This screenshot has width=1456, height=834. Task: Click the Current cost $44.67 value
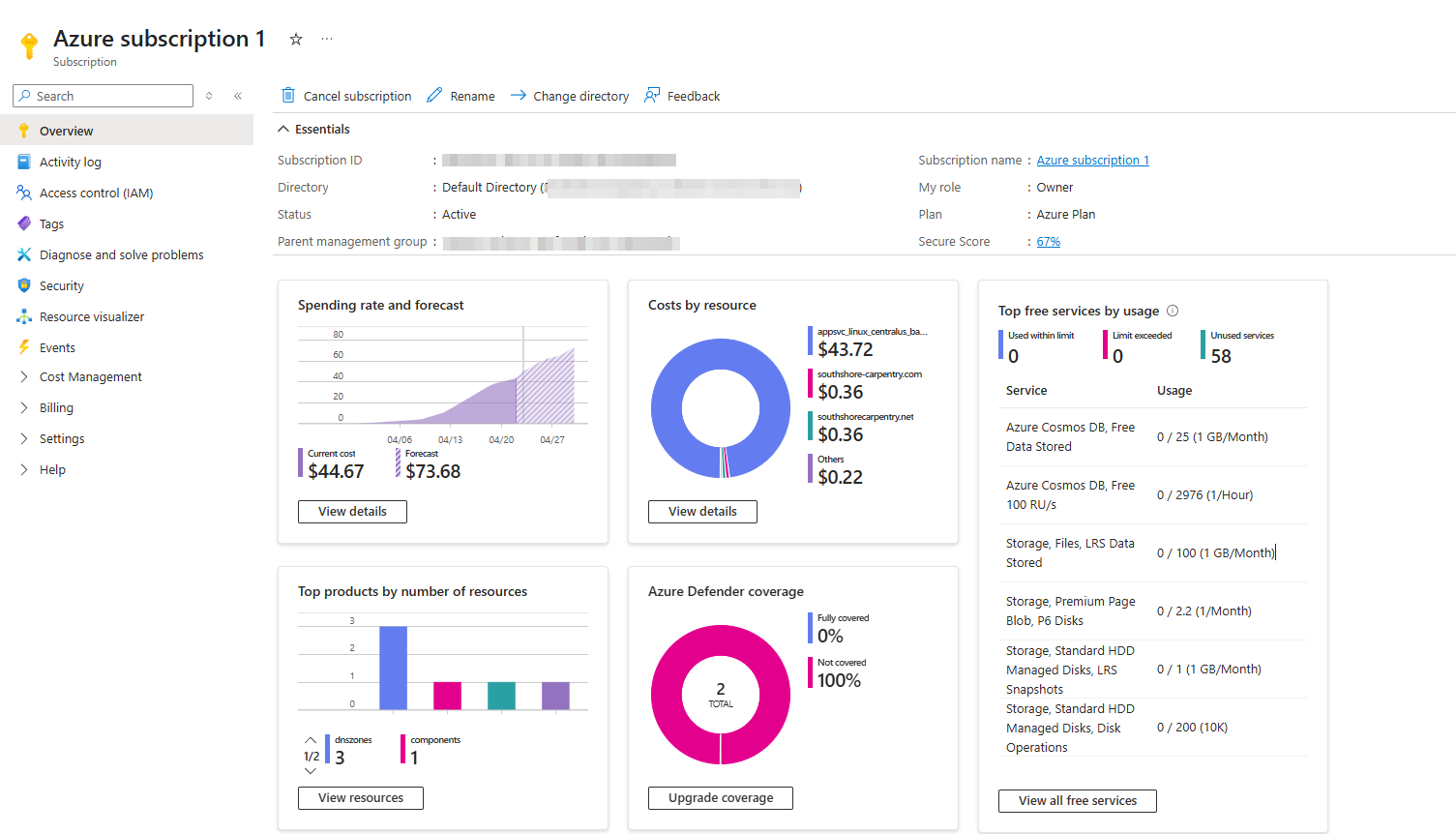[336, 471]
